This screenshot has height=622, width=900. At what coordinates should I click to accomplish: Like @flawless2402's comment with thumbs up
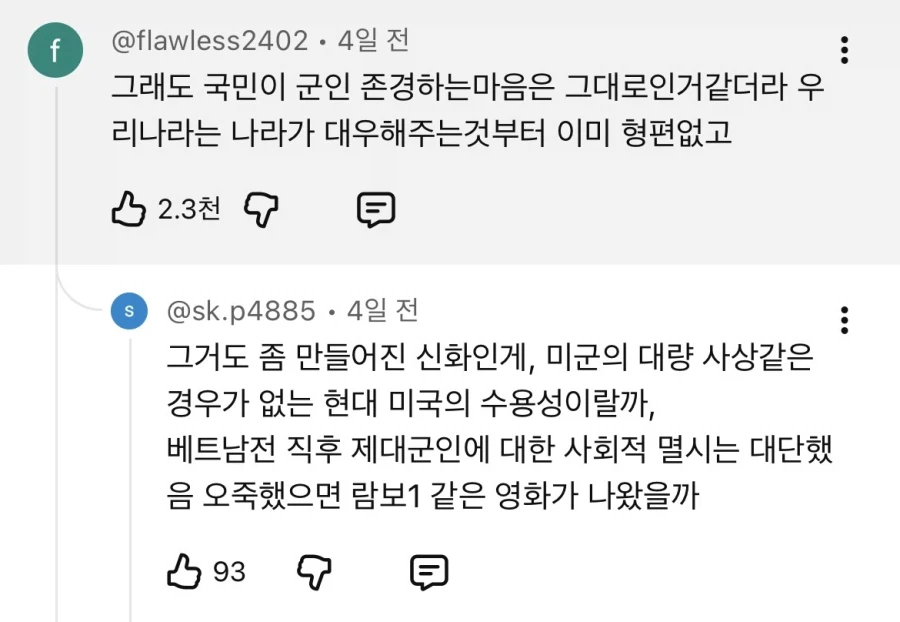(128, 209)
